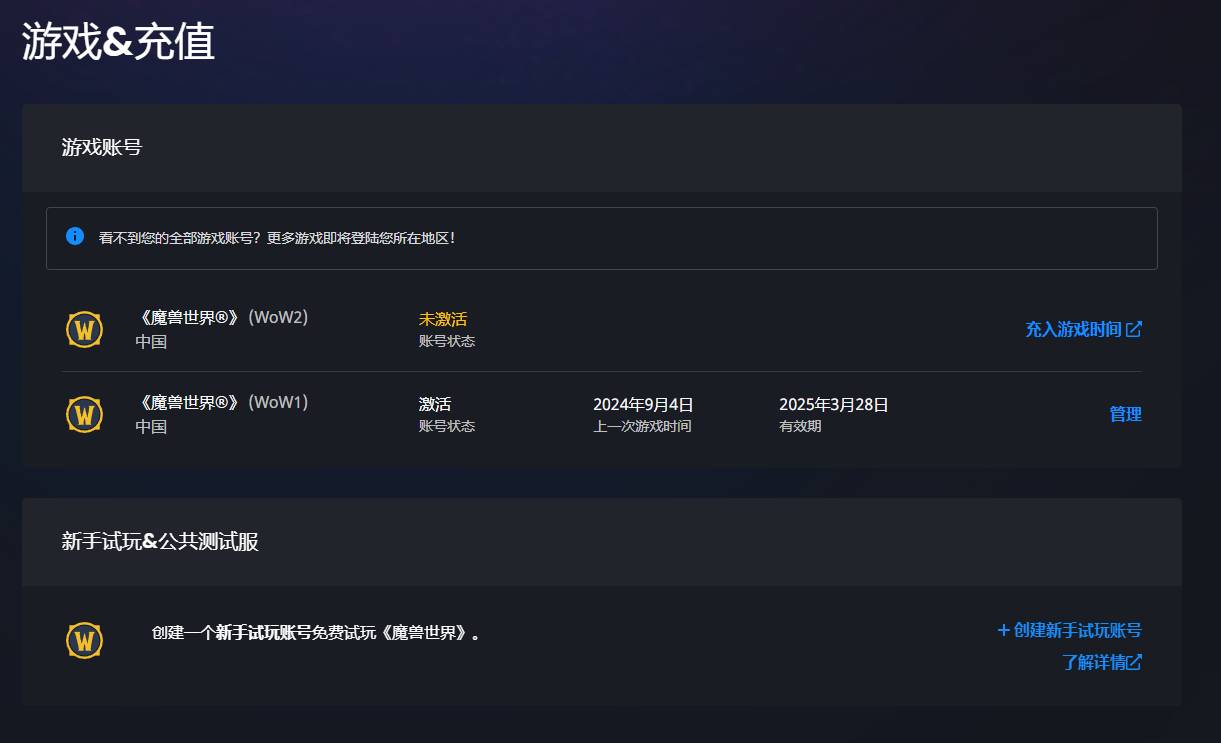Click 账号状态 label under 激活
The height and width of the screenshot is (743, 1221).
(x=447, y=426)
